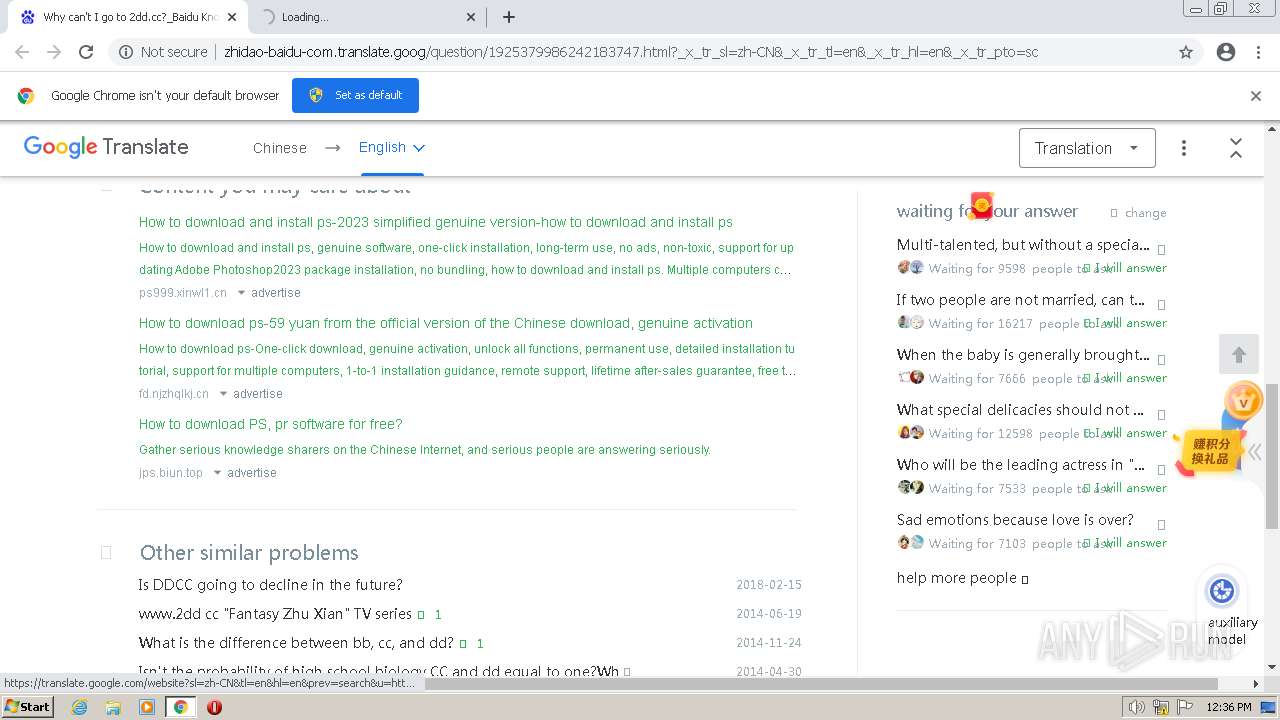Open 'When the baby is generally brought...' question
This screenshot has height=720, width=1280.
point(1023,355)
